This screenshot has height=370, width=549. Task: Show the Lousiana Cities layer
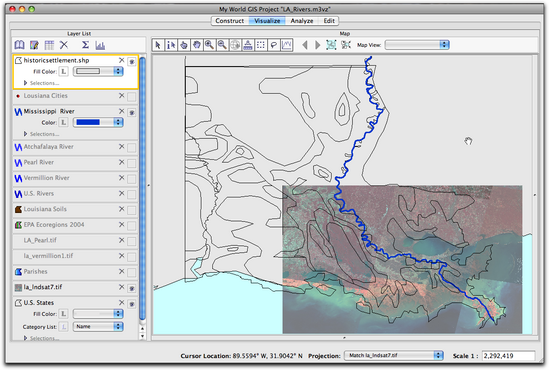(x=132, y=97)
